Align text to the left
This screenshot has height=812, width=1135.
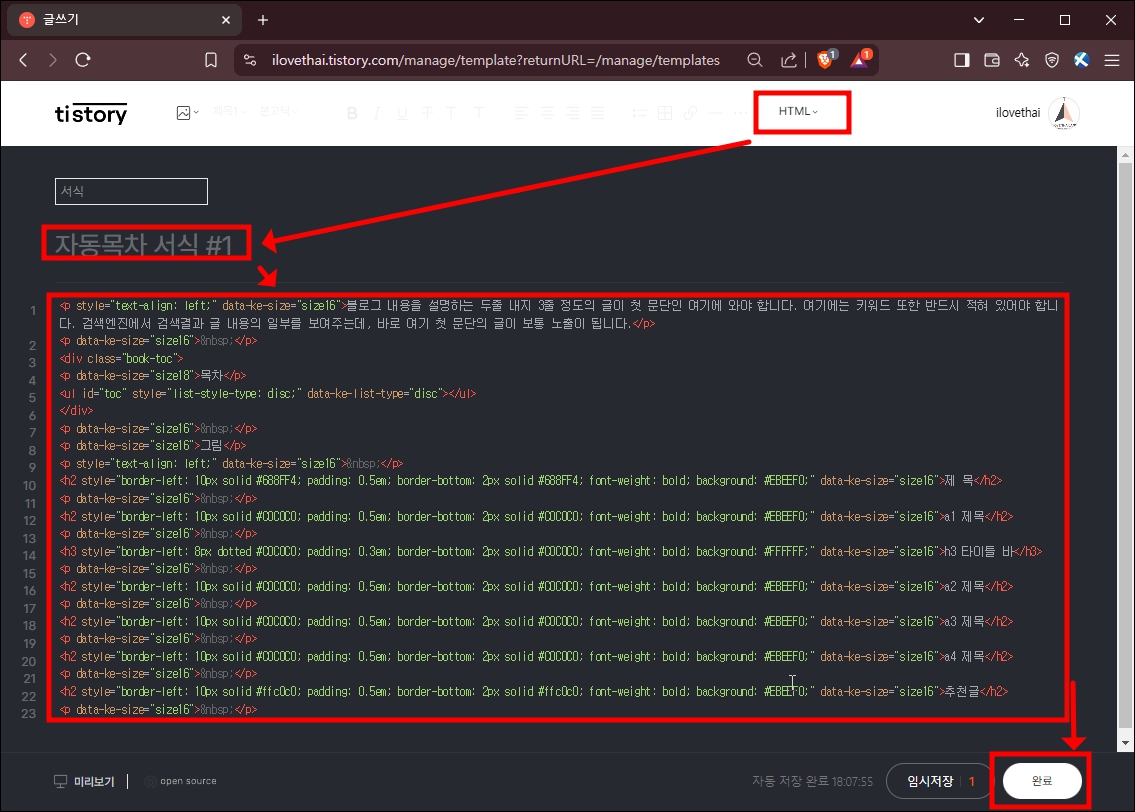(522, 113)
